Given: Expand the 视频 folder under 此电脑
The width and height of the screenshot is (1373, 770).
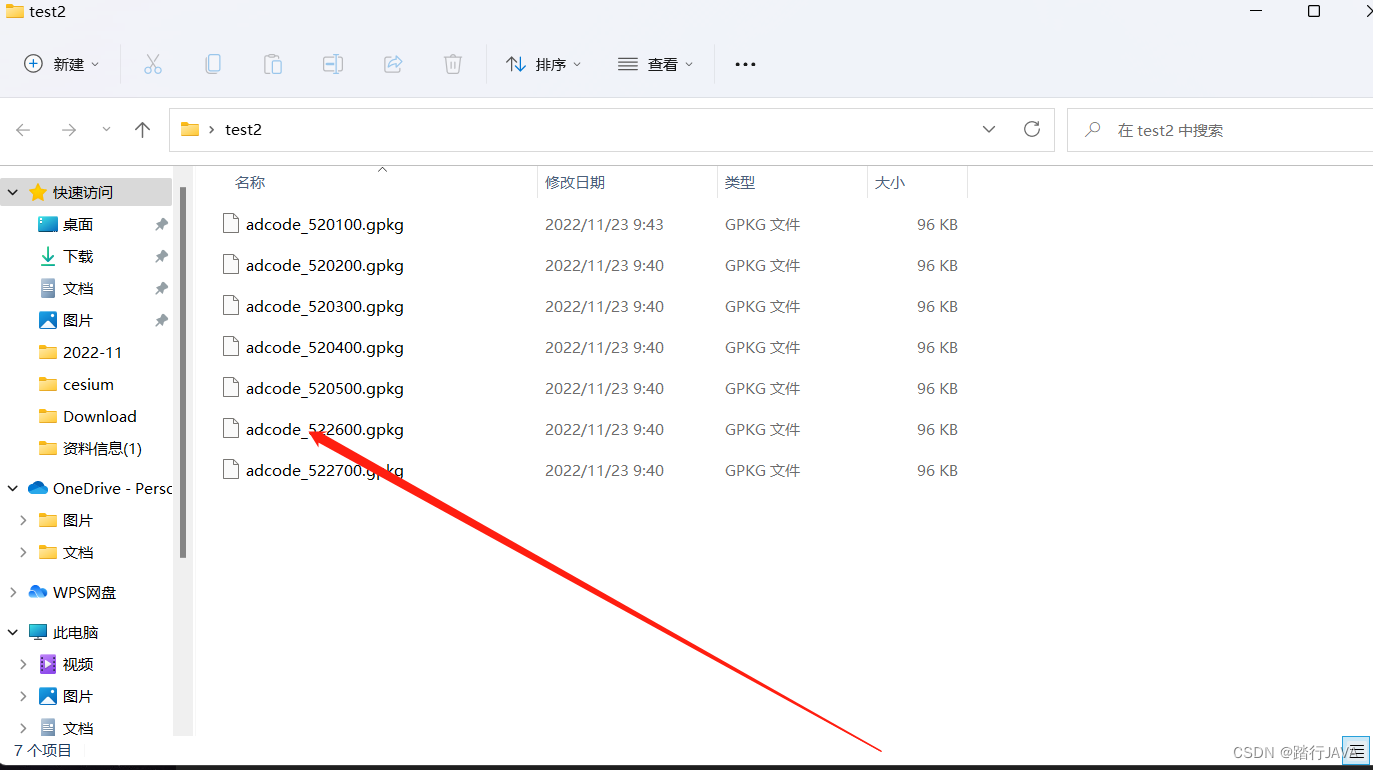Looking at the screenshot, I should pos(23,664).
